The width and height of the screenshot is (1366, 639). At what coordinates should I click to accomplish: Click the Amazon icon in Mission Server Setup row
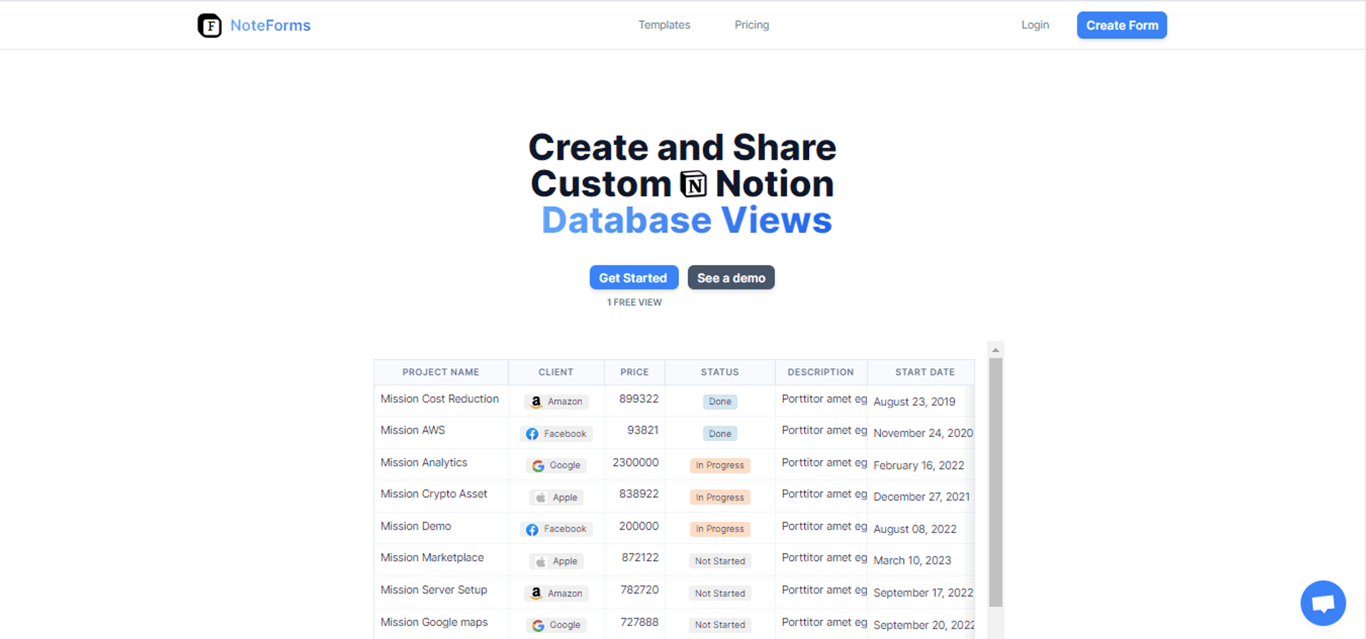[536, 593]
